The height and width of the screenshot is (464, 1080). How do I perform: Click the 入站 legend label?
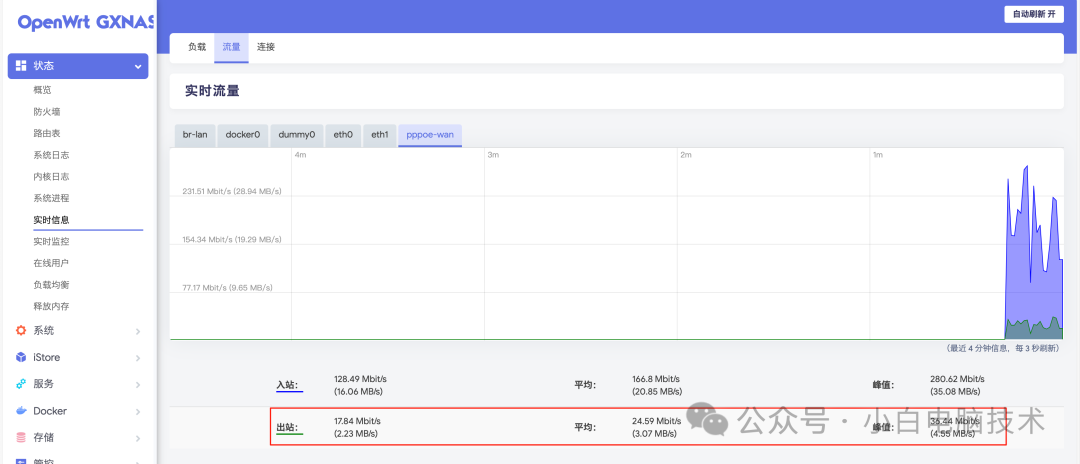287,385
